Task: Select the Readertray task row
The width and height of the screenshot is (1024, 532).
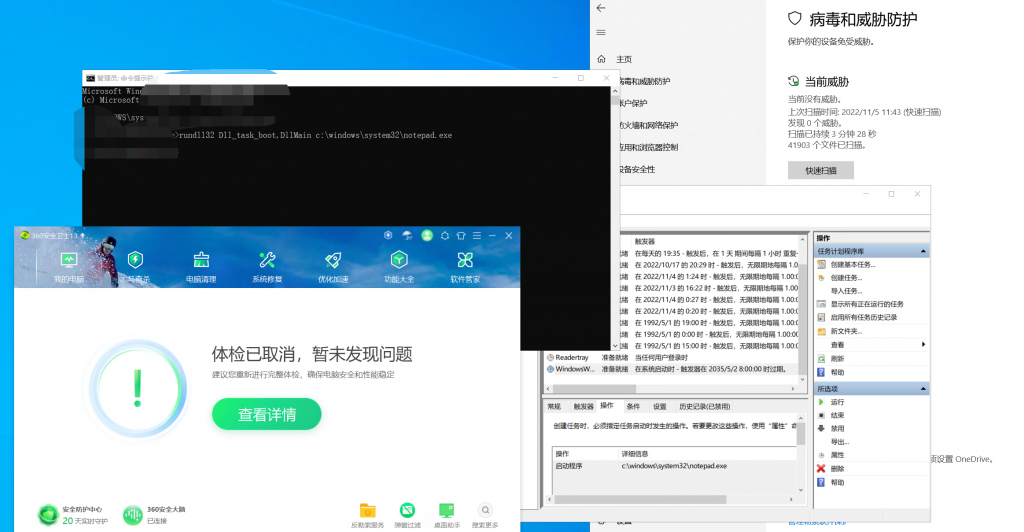Action: point(672,358)
